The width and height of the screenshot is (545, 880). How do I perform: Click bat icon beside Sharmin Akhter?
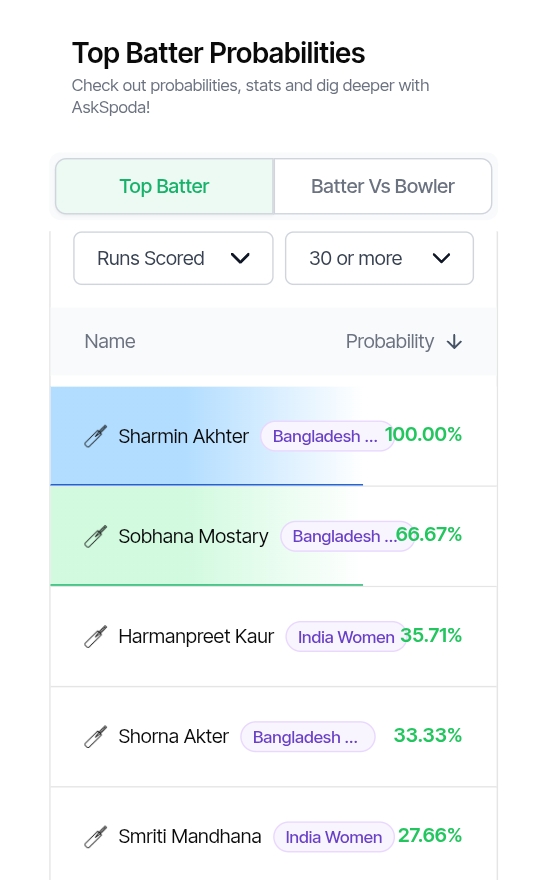[x=95, y=436]
